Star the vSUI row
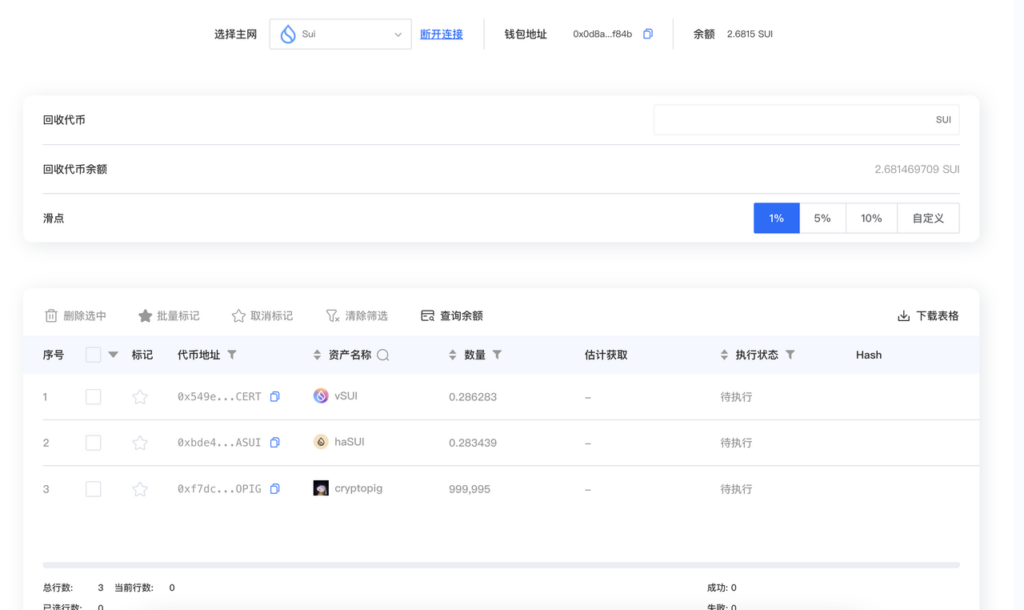Screen dimensions: 1024x610 coord(140,397)
